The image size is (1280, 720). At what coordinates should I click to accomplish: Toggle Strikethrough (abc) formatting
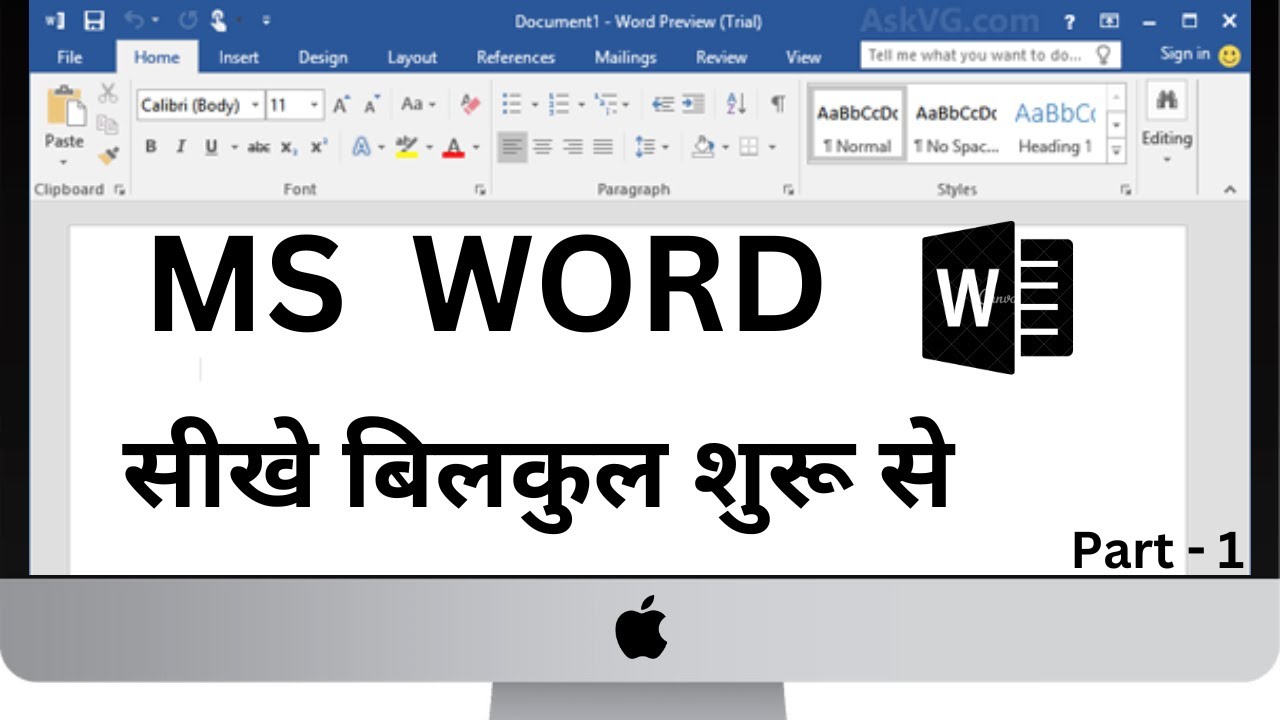[258, 147]
